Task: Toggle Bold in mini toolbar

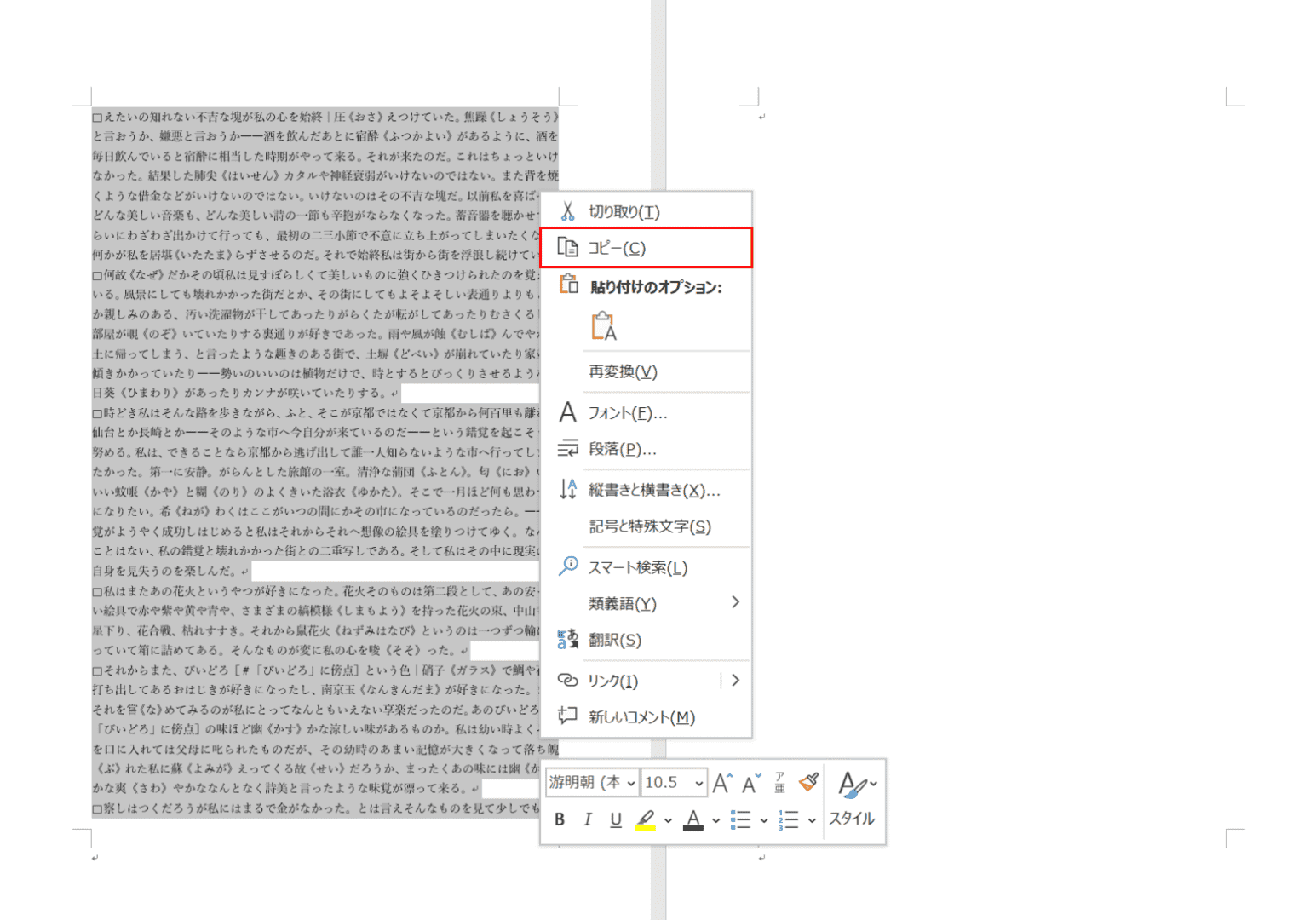Action: (x=560, y=819)
